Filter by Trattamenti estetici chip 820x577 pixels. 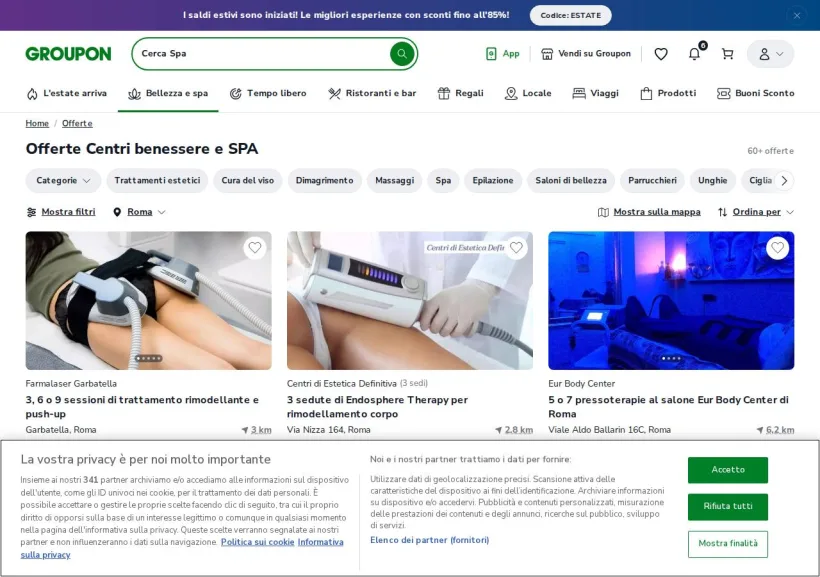(157, 180)
